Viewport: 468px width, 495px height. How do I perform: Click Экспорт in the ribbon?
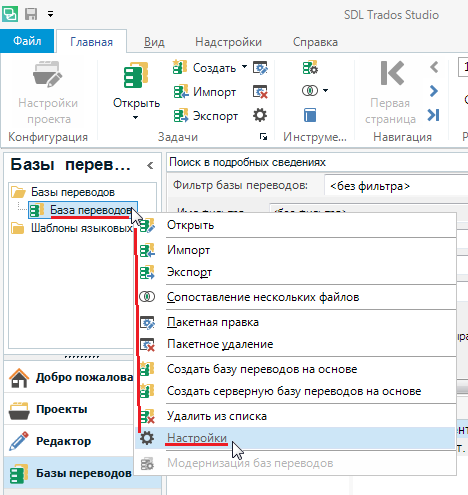206,116
